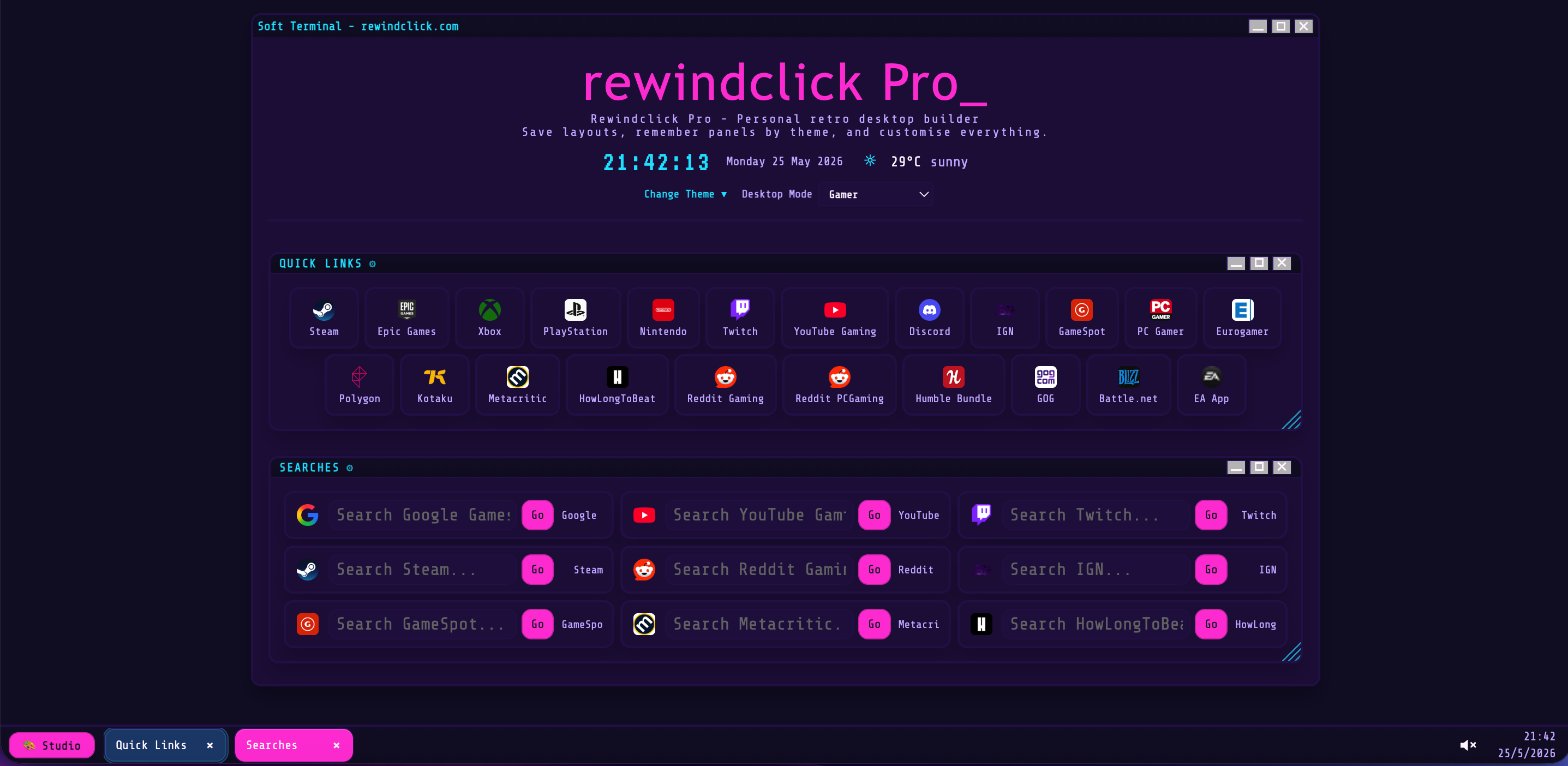Open the PC Gamer quick link
The width and height of the screenshot is (1568, 766).
[1160, 318]
